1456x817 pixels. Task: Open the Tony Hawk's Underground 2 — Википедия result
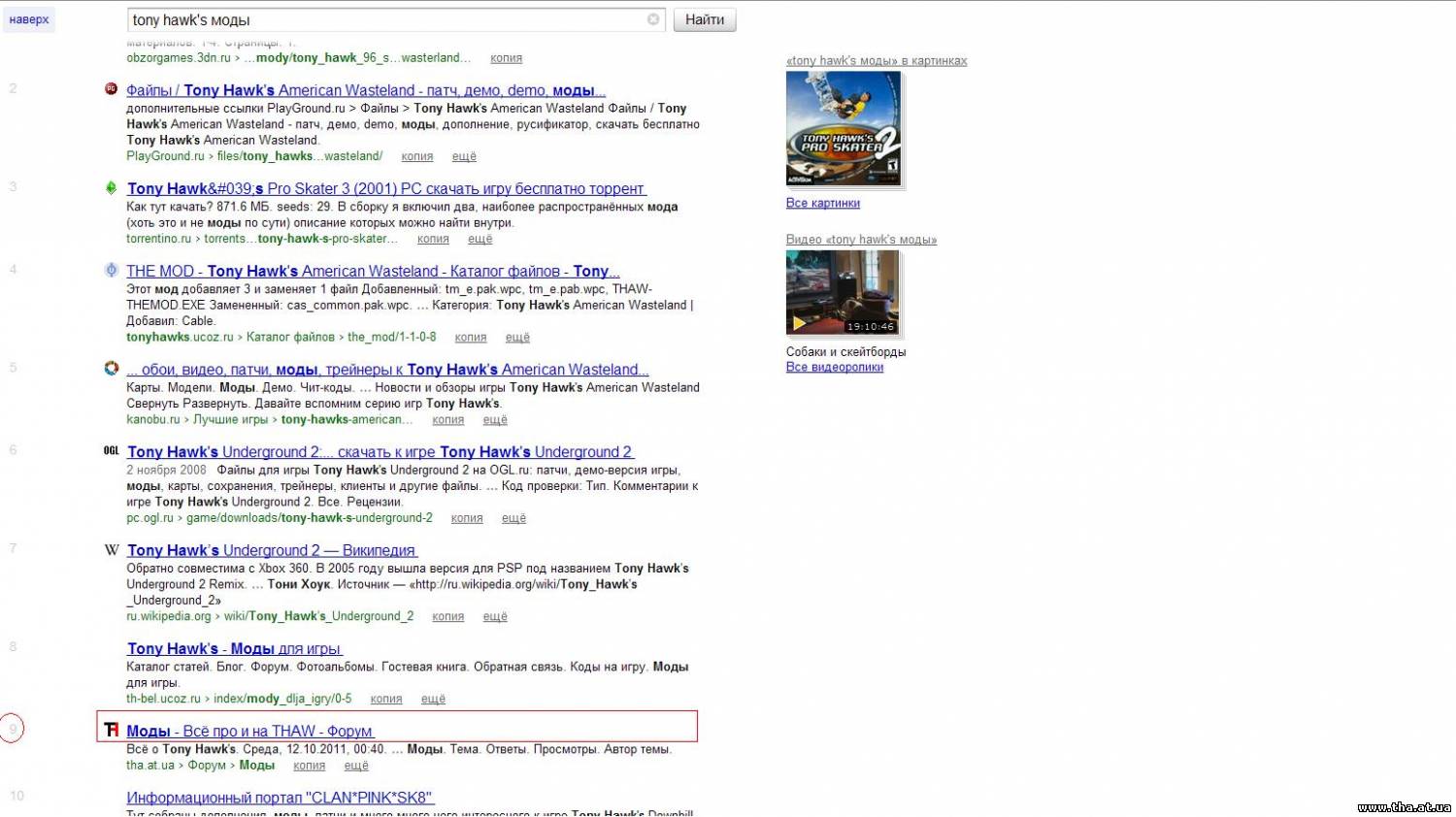point(272,550)
